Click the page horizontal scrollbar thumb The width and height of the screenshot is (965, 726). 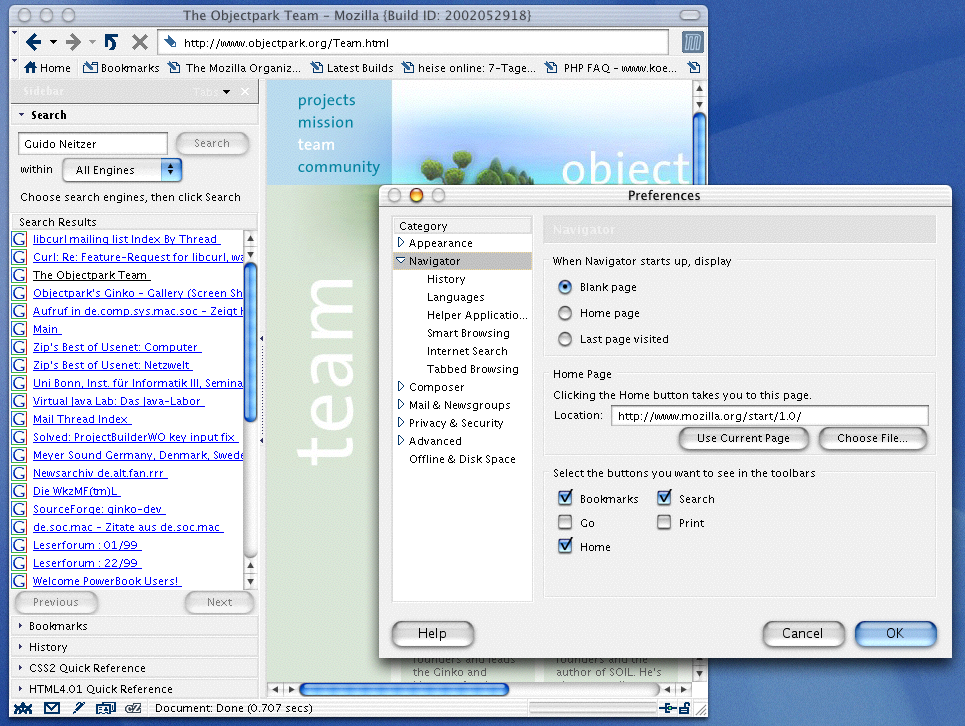pos(404,689)
